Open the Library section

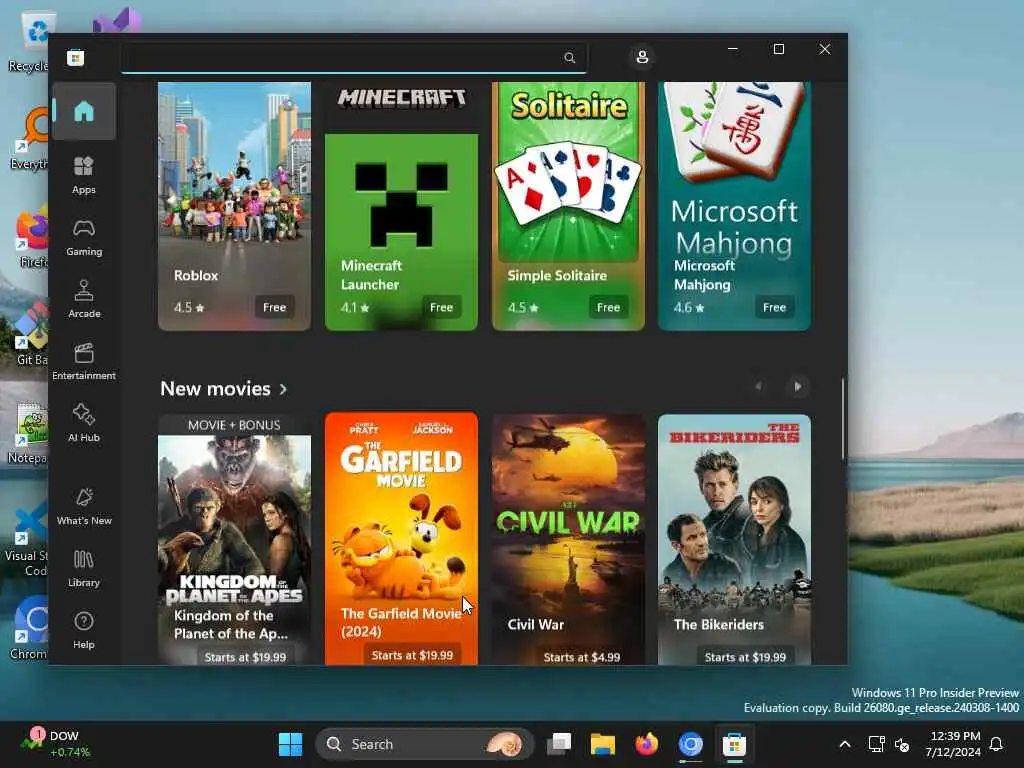click(x=84, y=568)
